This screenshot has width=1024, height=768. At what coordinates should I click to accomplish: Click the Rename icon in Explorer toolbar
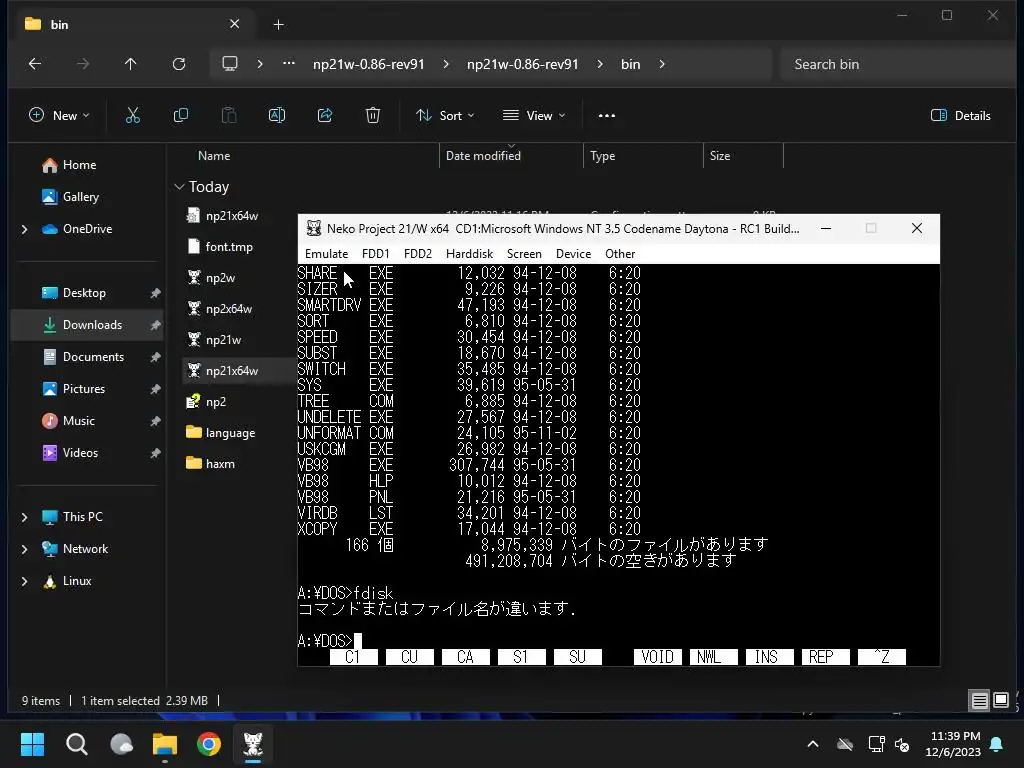pos(277,116)
